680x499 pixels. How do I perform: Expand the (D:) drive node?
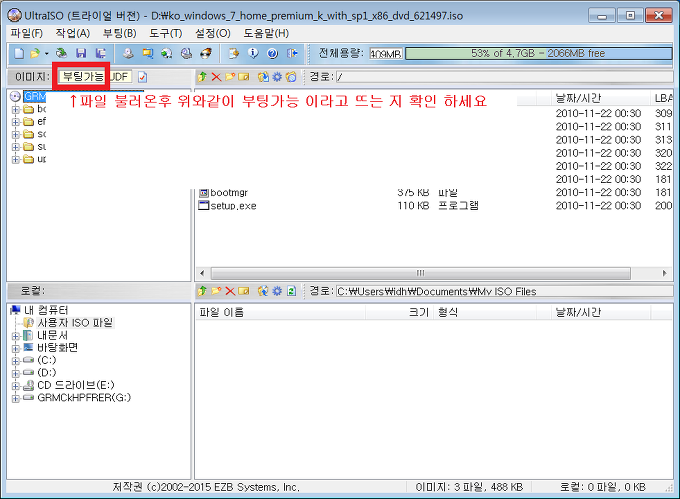(16, 373)
